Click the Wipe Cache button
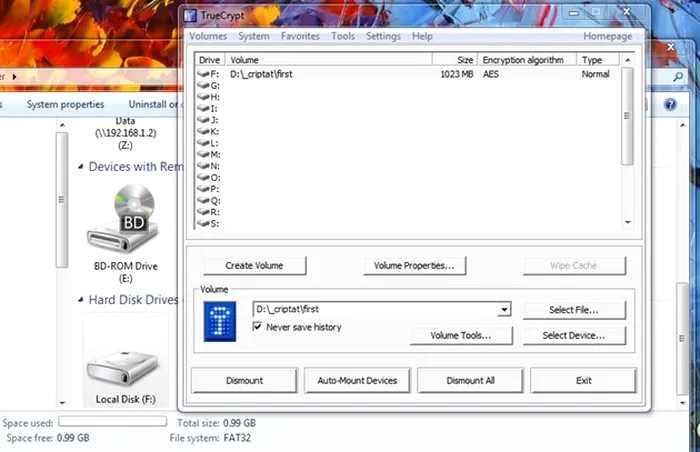The image size is (700, 452). [574, 266]
